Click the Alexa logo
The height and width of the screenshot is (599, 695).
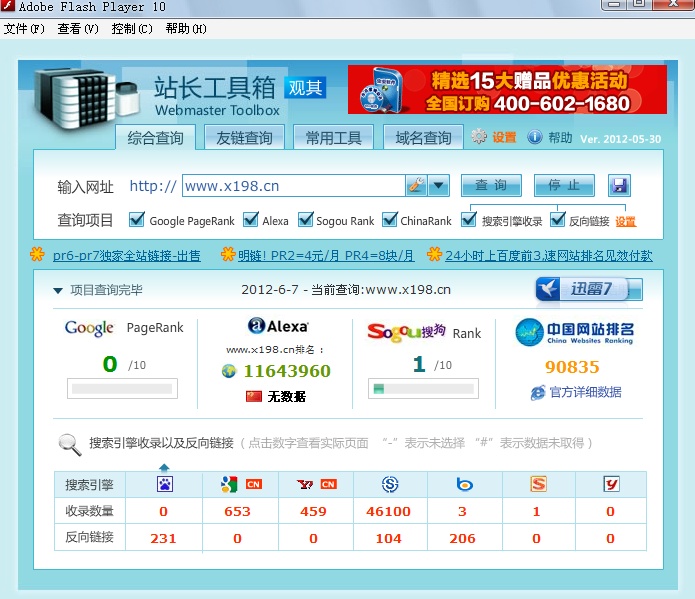coord(278,326)
